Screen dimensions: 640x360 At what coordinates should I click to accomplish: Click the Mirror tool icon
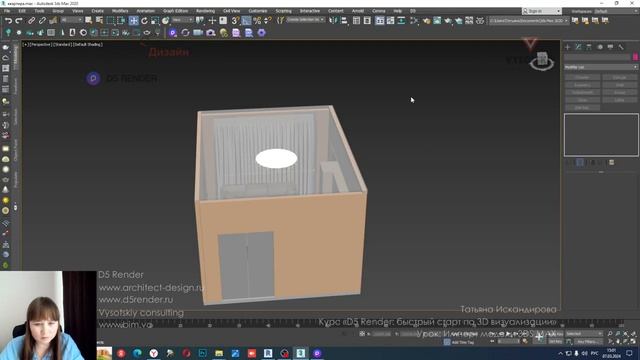tap(333, 20)
